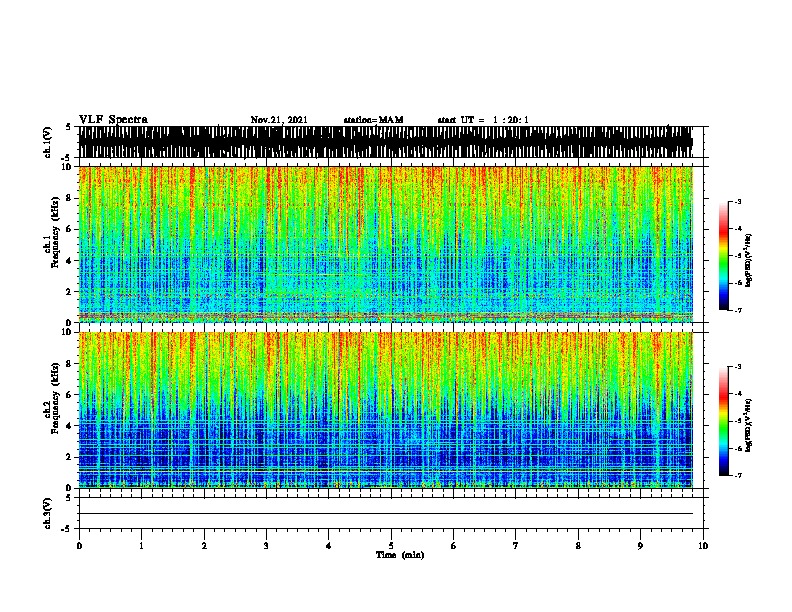Click the ch.3 flat voltage trace
This screenshot has height=612, width=792.
click(386, 514)
